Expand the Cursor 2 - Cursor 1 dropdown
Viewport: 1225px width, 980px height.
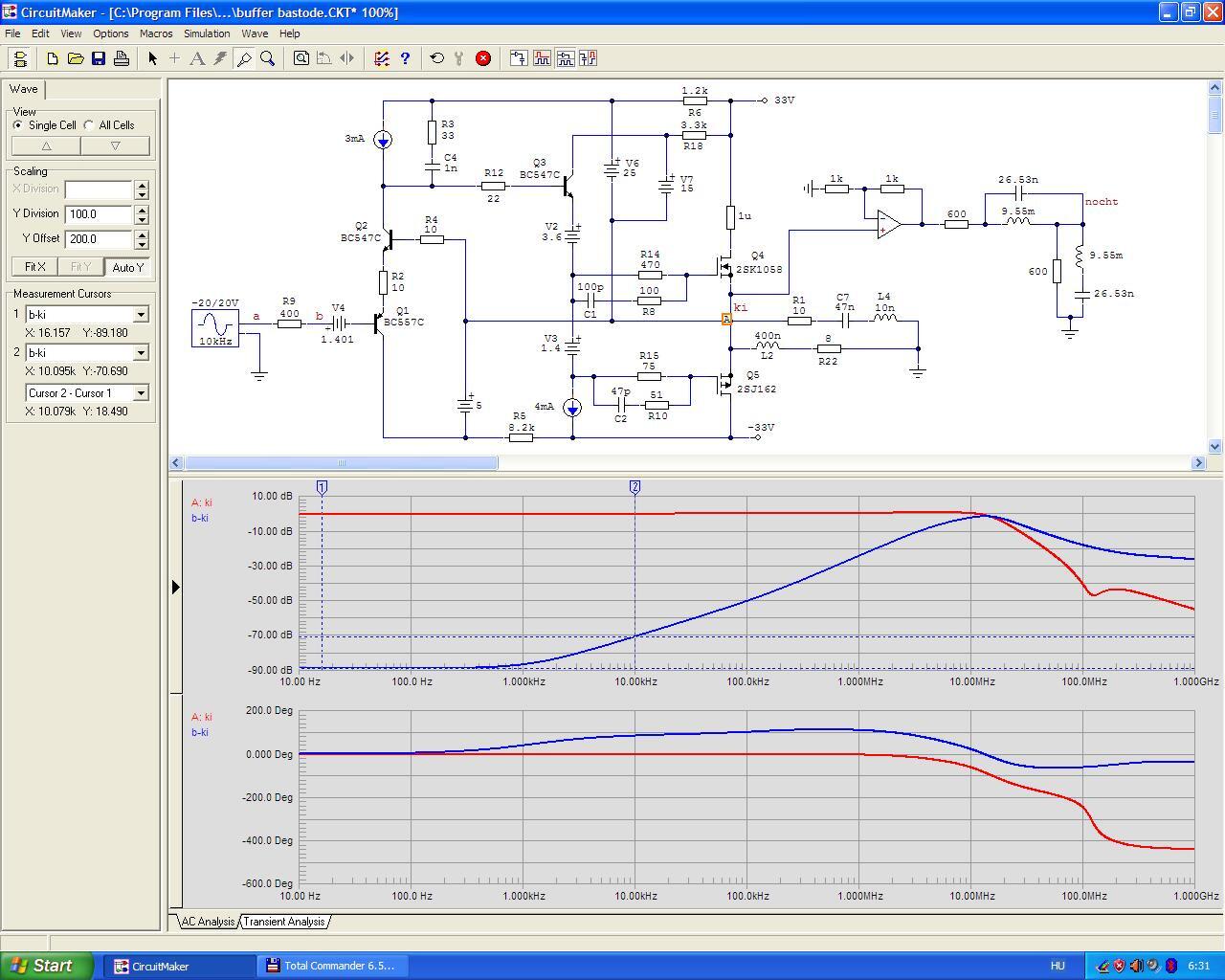coord(141,393)
